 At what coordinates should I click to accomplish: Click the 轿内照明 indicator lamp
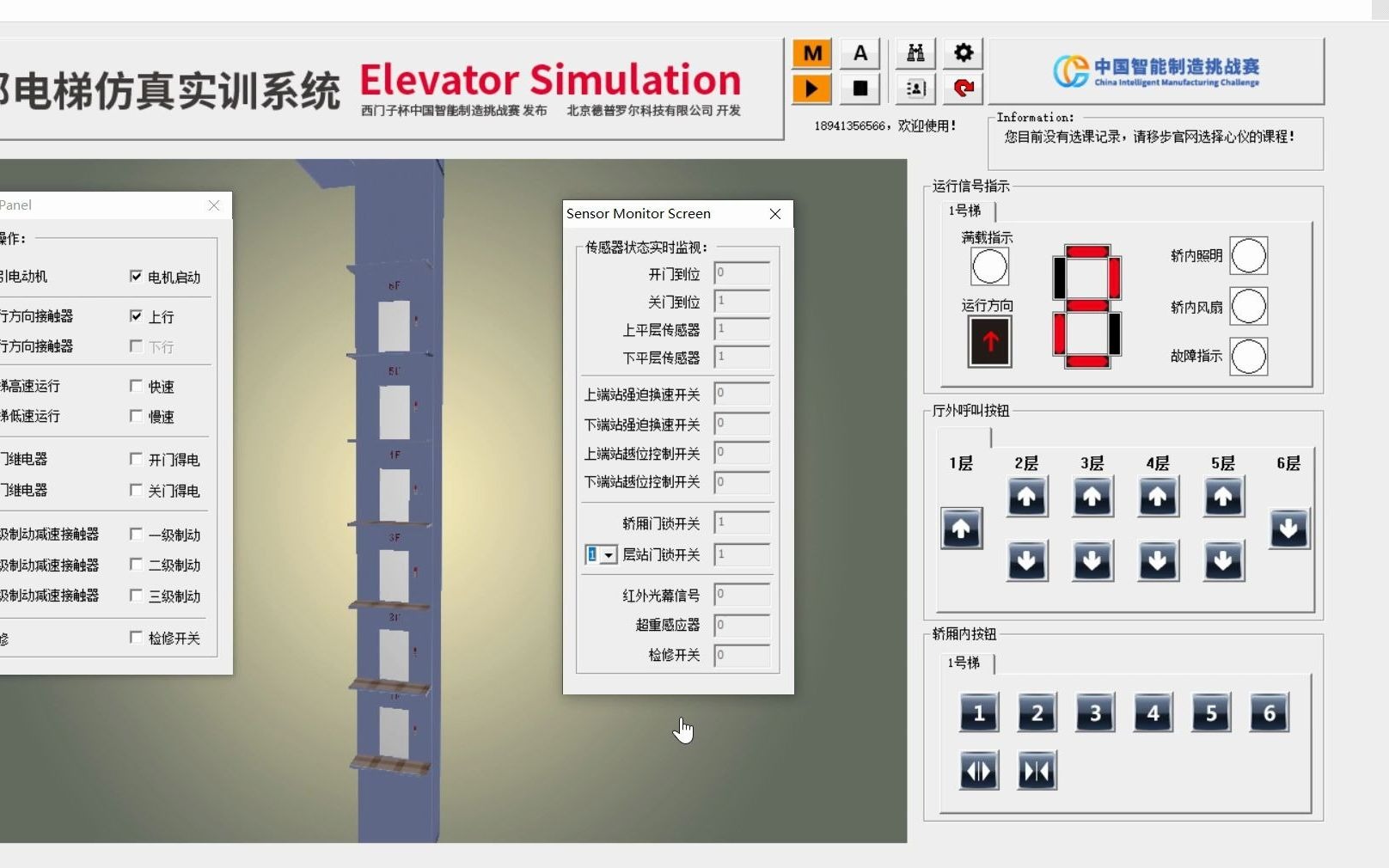[x=1249, y=255]
